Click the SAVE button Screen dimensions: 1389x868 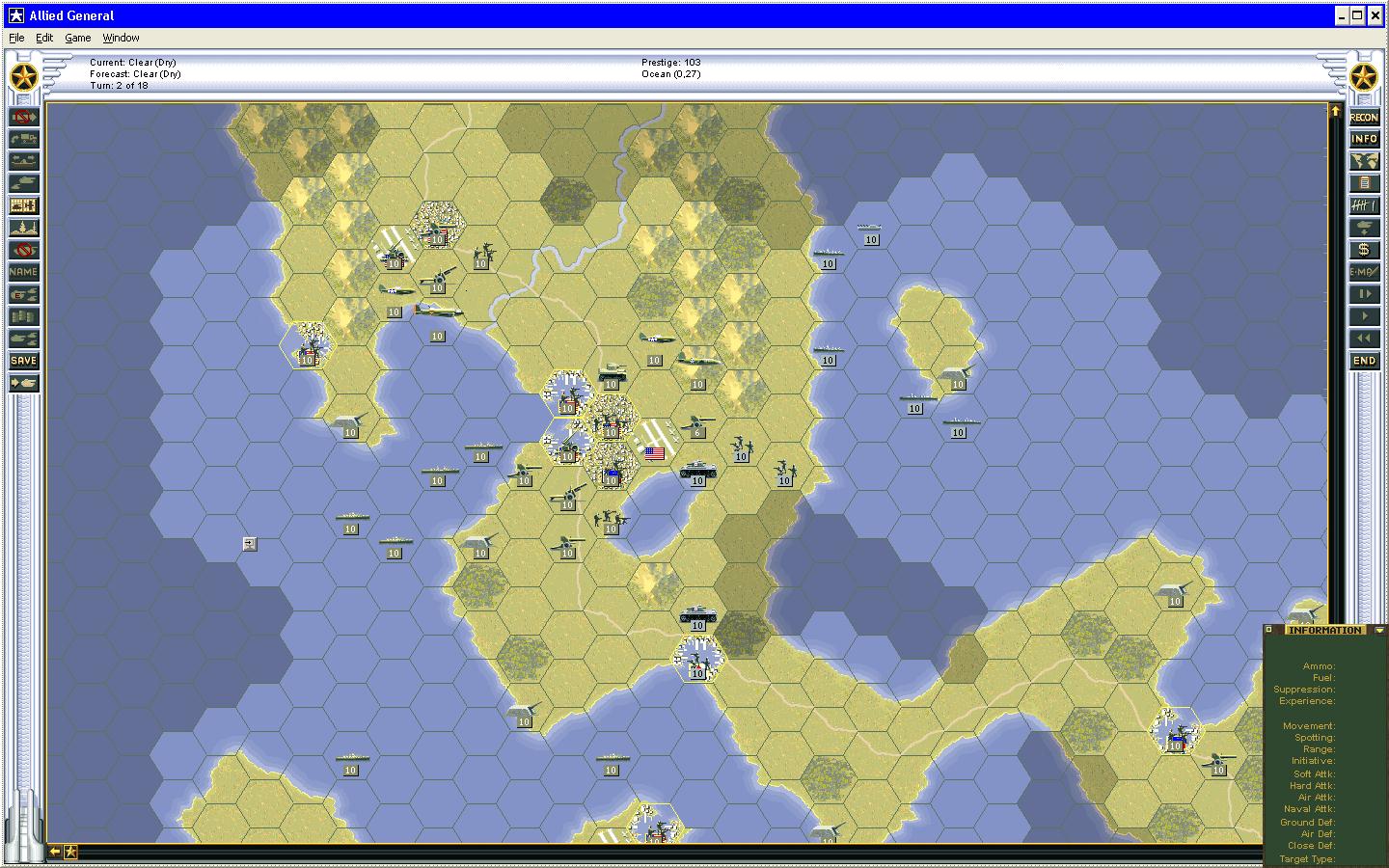coord(24,361)
